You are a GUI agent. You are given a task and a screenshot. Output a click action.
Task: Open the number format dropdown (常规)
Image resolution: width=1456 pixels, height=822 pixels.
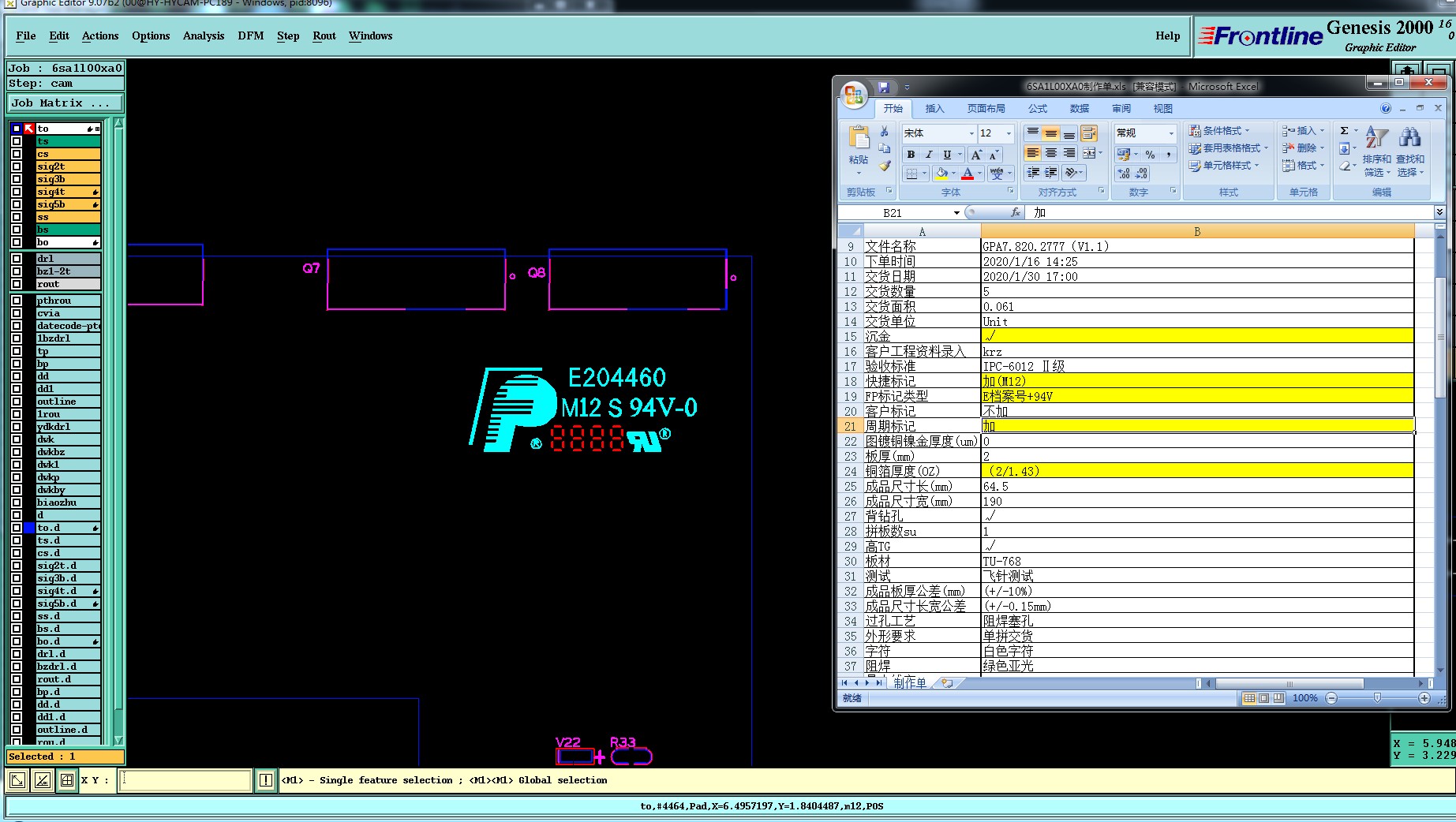coord(1171,133)
